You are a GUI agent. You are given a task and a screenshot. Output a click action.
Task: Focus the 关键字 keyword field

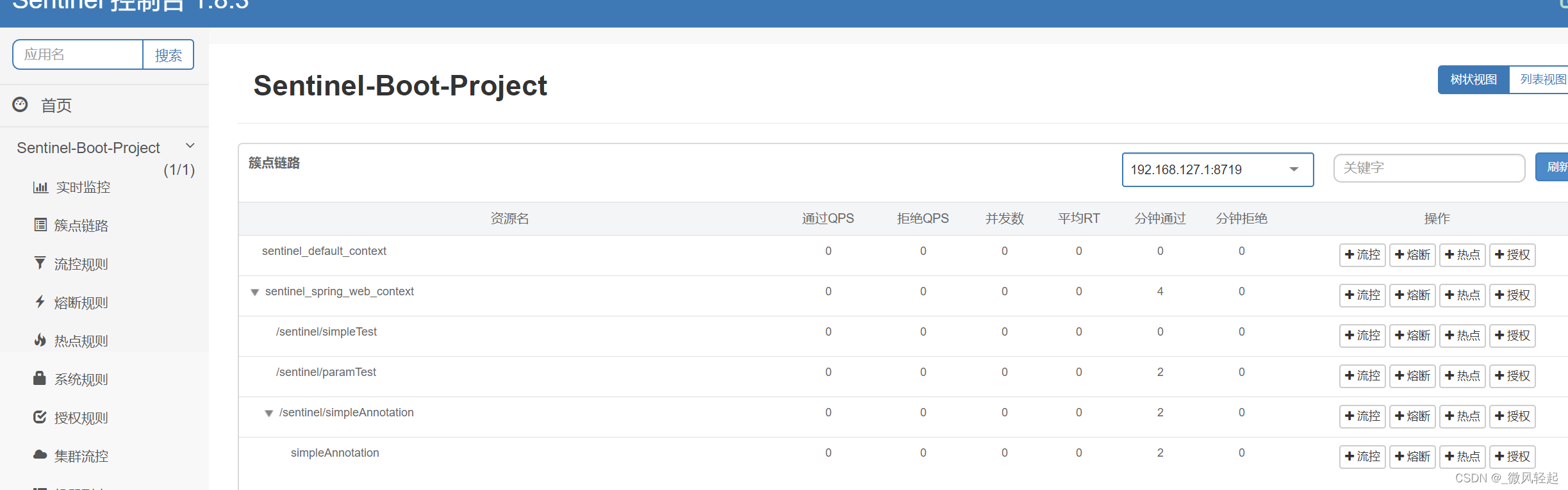click(1429, 168)
